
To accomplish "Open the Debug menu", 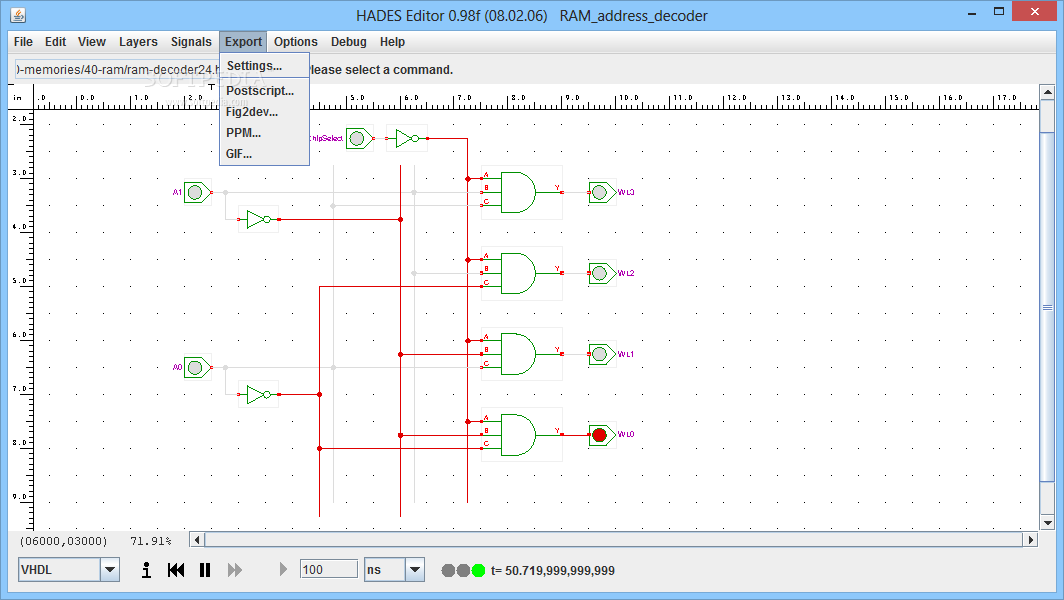I will (x=349, y=41).
